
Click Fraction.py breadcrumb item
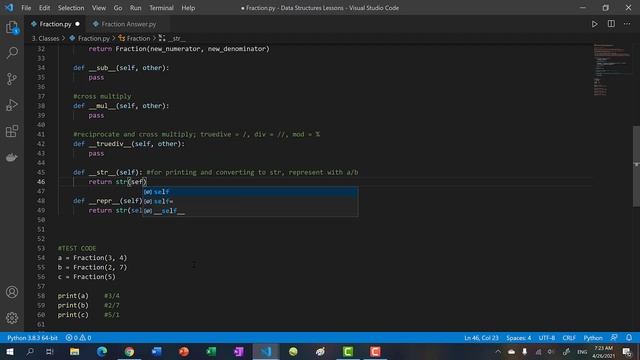pyautogui.click(x=89, y=38)
